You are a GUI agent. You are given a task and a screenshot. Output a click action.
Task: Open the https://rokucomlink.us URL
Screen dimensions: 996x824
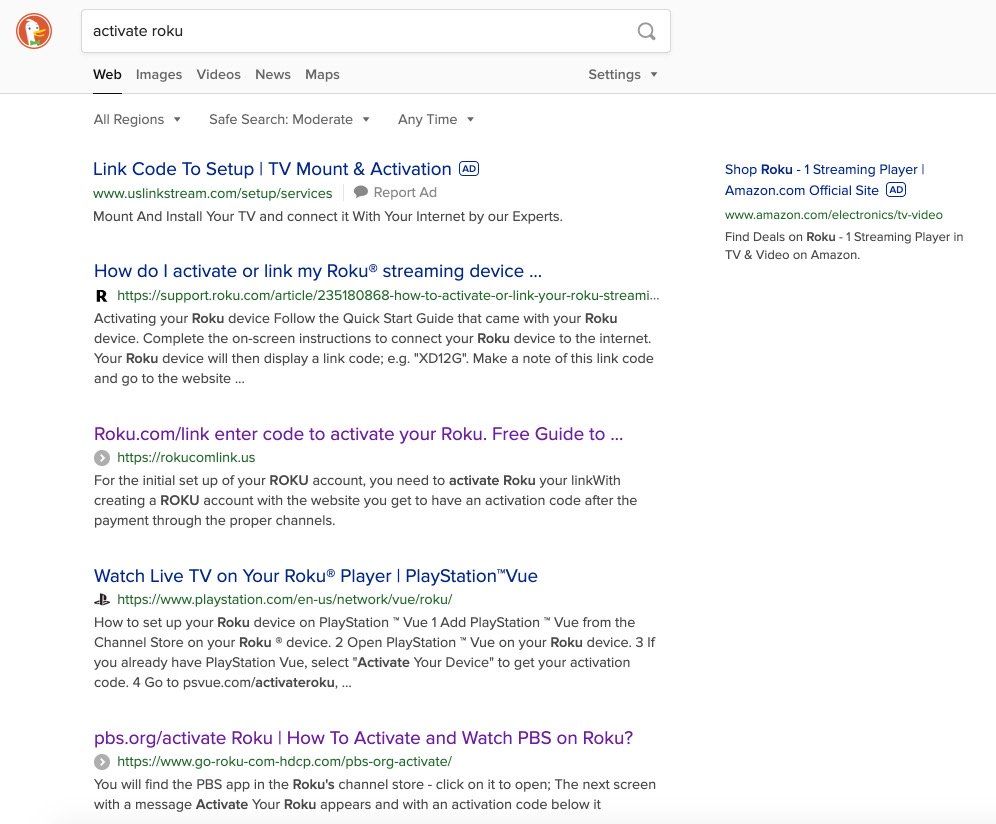pos(186,457)
